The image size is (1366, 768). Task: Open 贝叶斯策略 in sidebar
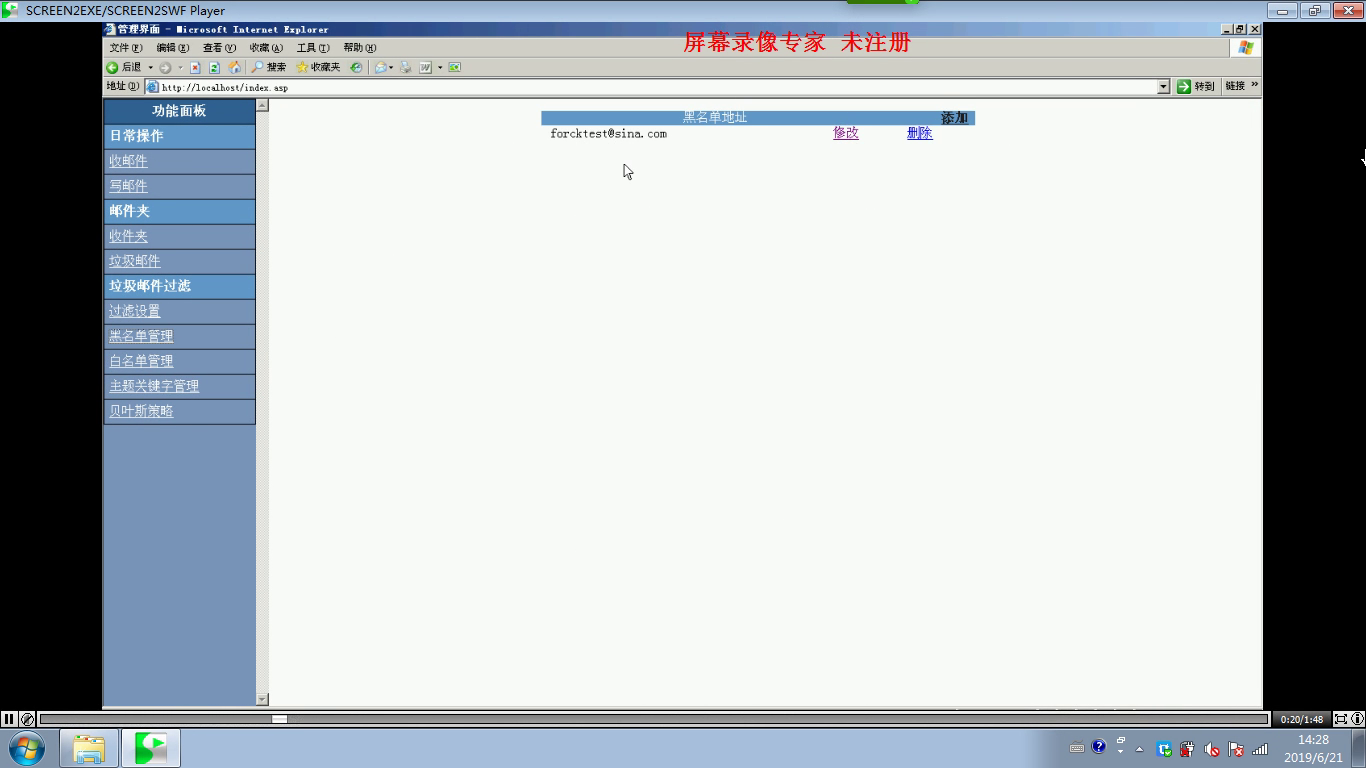point(141,411)
